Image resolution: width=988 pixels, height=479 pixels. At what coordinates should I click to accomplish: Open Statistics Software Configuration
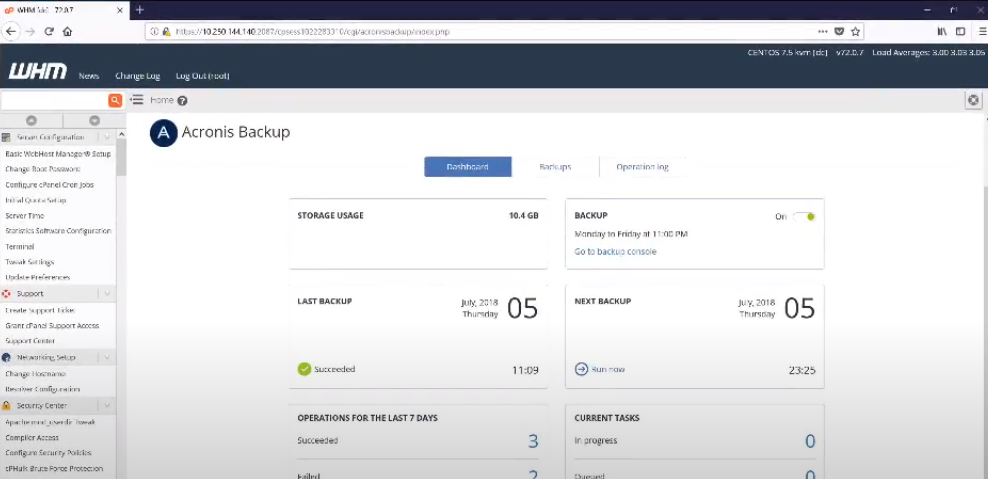coord(58,231)
